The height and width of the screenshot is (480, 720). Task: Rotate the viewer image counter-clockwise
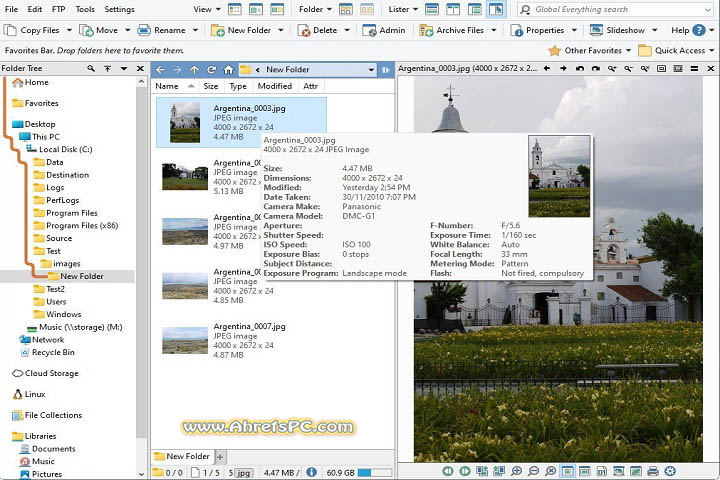[x=580, y=68]
